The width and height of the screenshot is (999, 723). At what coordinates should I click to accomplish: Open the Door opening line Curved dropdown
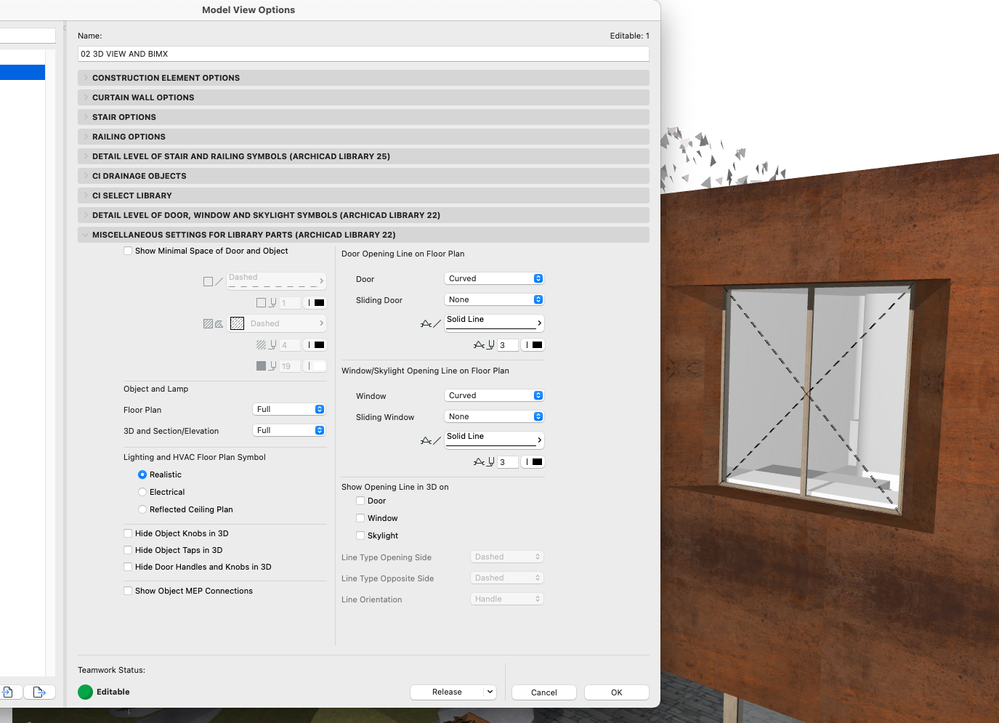click(x=494, y=278)
